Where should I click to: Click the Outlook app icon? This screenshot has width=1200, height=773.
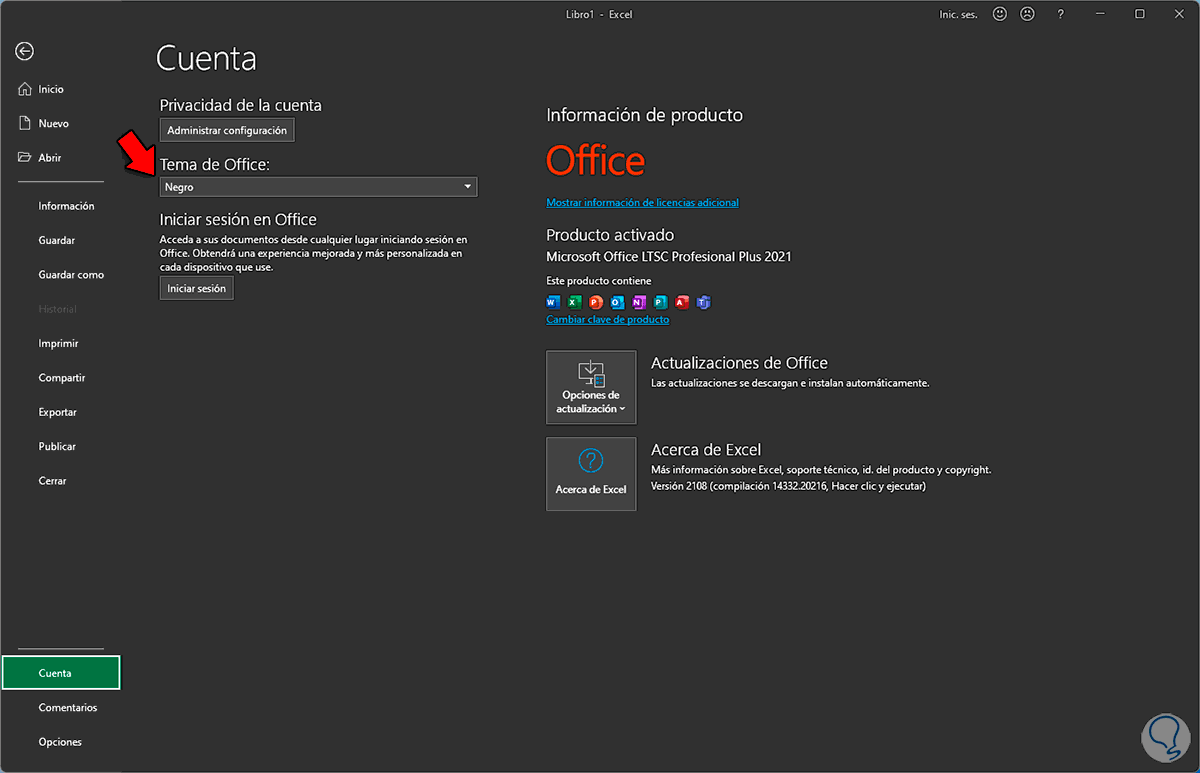(x=617, y=302)
